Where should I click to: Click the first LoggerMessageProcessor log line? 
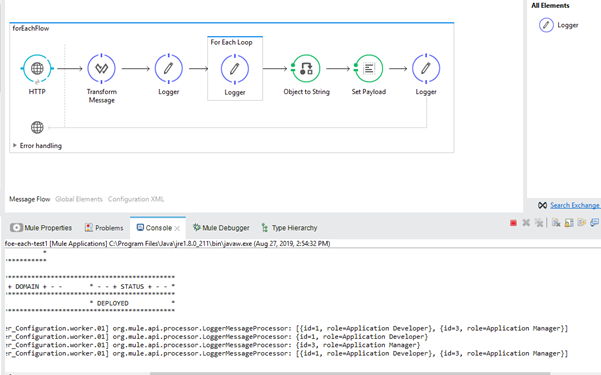287,329
